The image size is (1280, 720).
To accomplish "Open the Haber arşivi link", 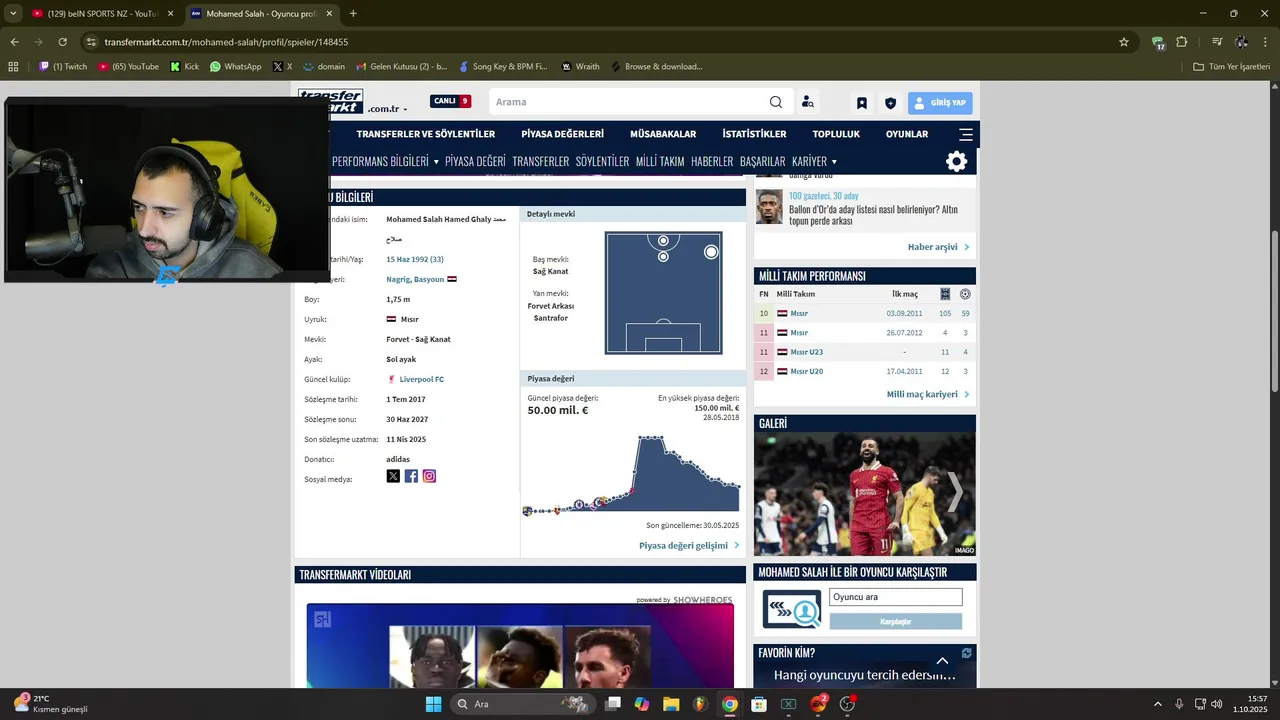I will (x=938, y=247).
